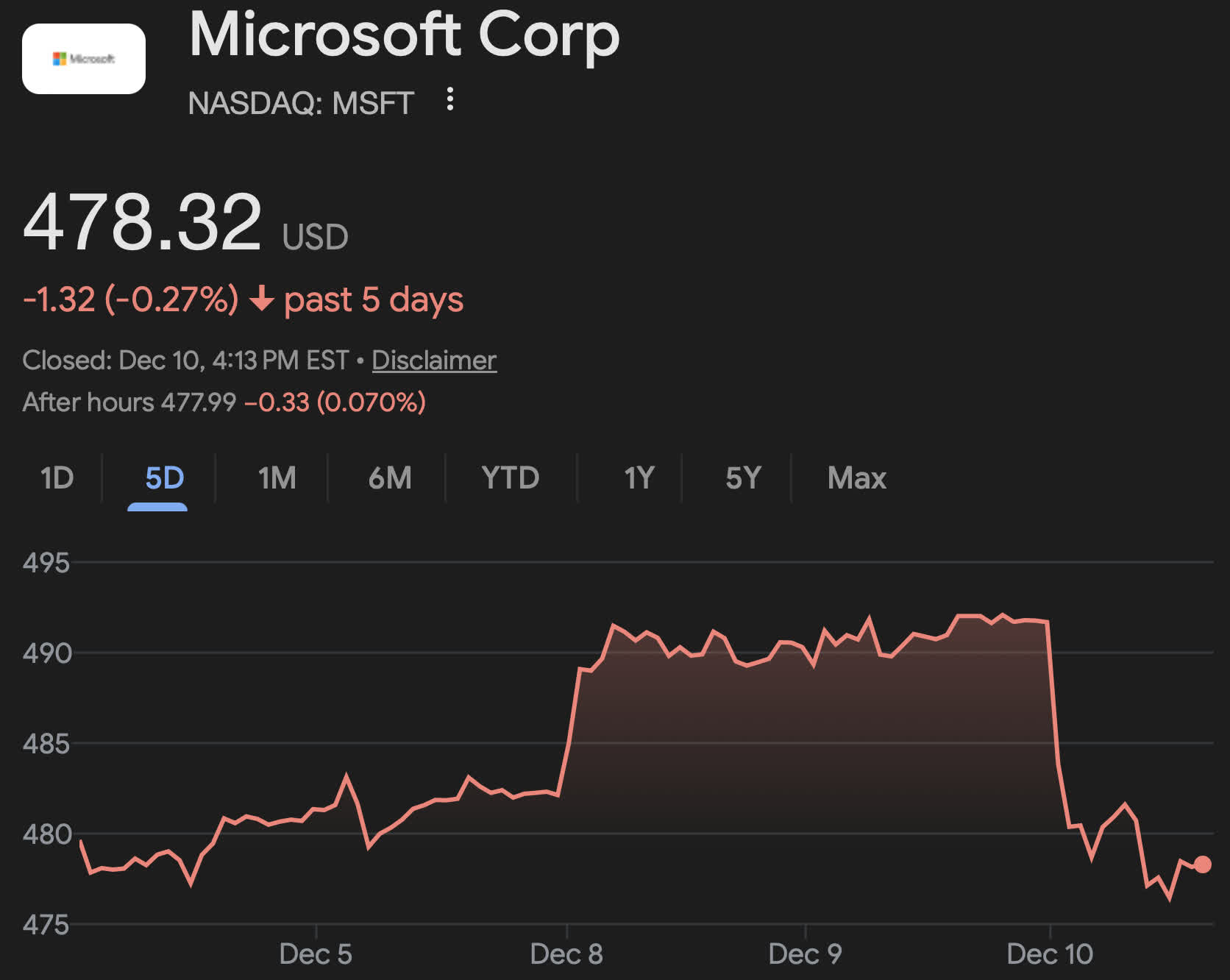
Task: Click the after hours 477.99 price
Action: [199, 402]
